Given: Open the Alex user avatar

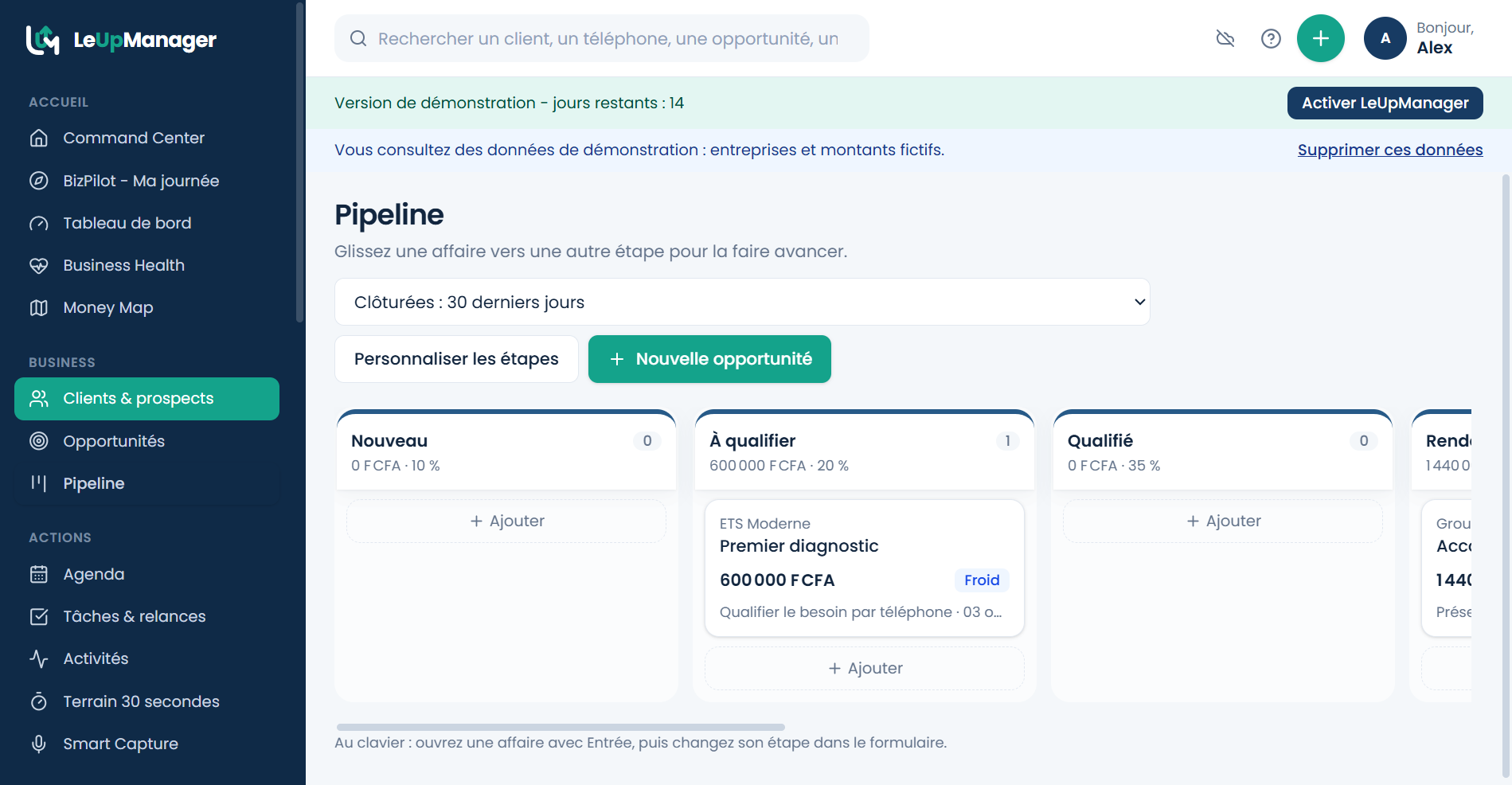Looking at the screenshot, I should pyautogui.click(x=1385, y=38).
